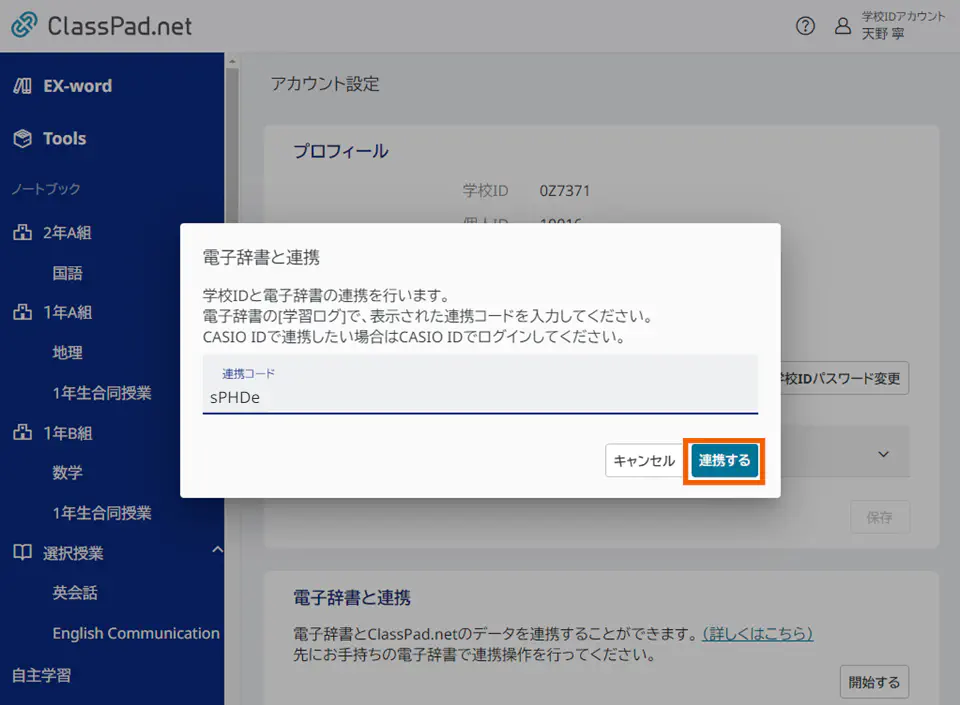
Task: Click the ClassPad.net logo icon
Action: [22, 27]
